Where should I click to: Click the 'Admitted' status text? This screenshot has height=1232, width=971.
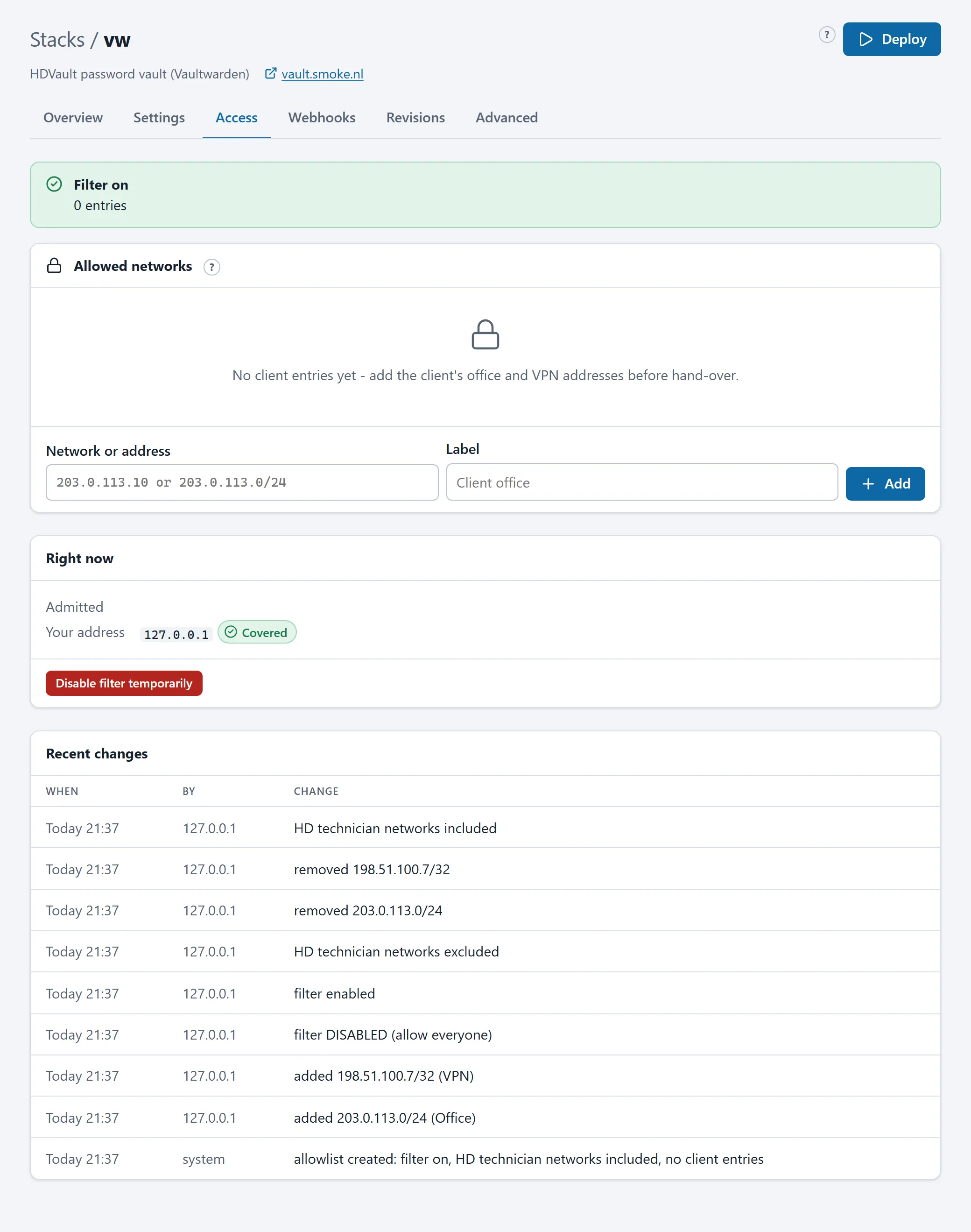[x=75, y=607]
